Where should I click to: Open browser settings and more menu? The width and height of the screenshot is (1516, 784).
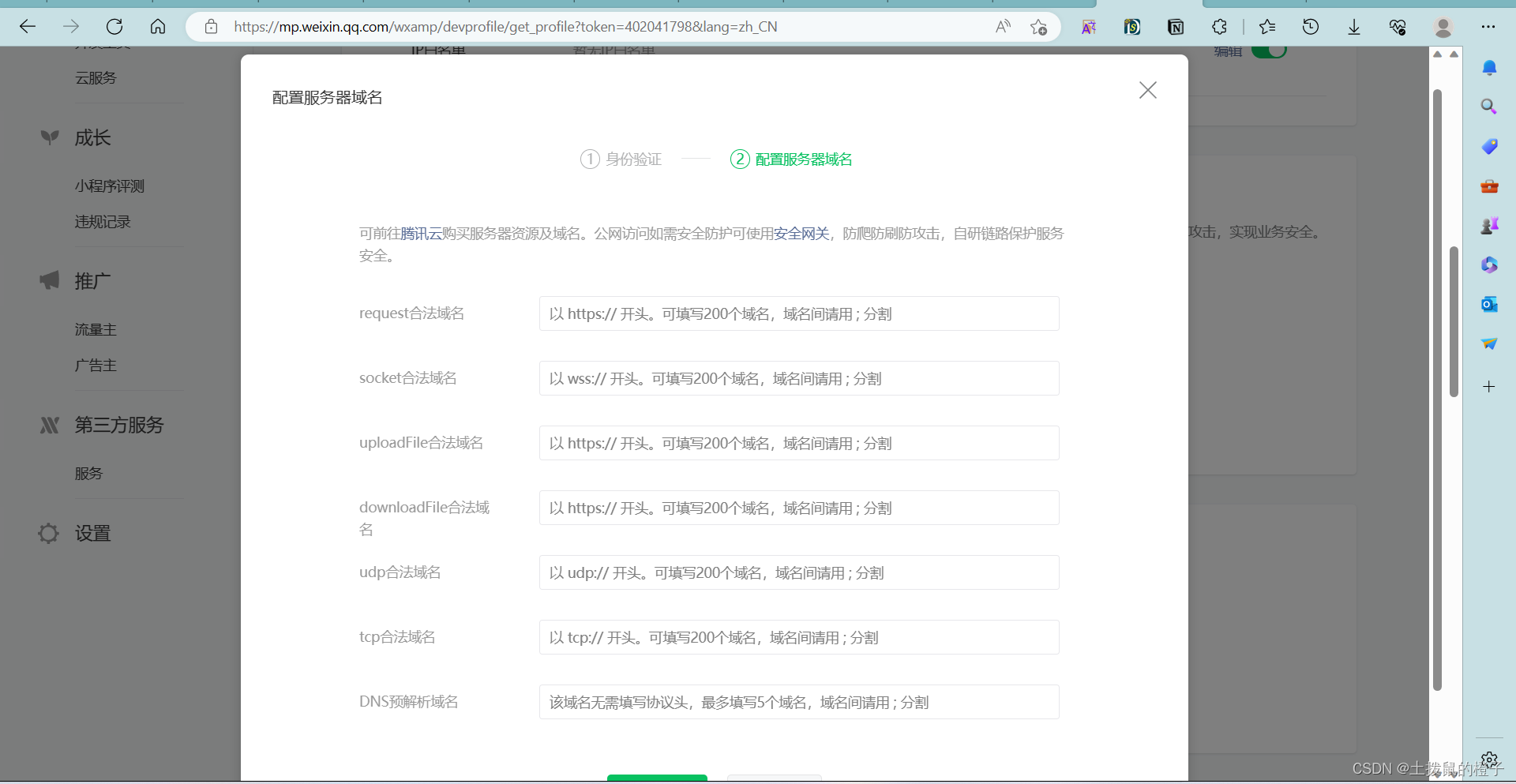pyautogui.click(x=1488, y=27)
